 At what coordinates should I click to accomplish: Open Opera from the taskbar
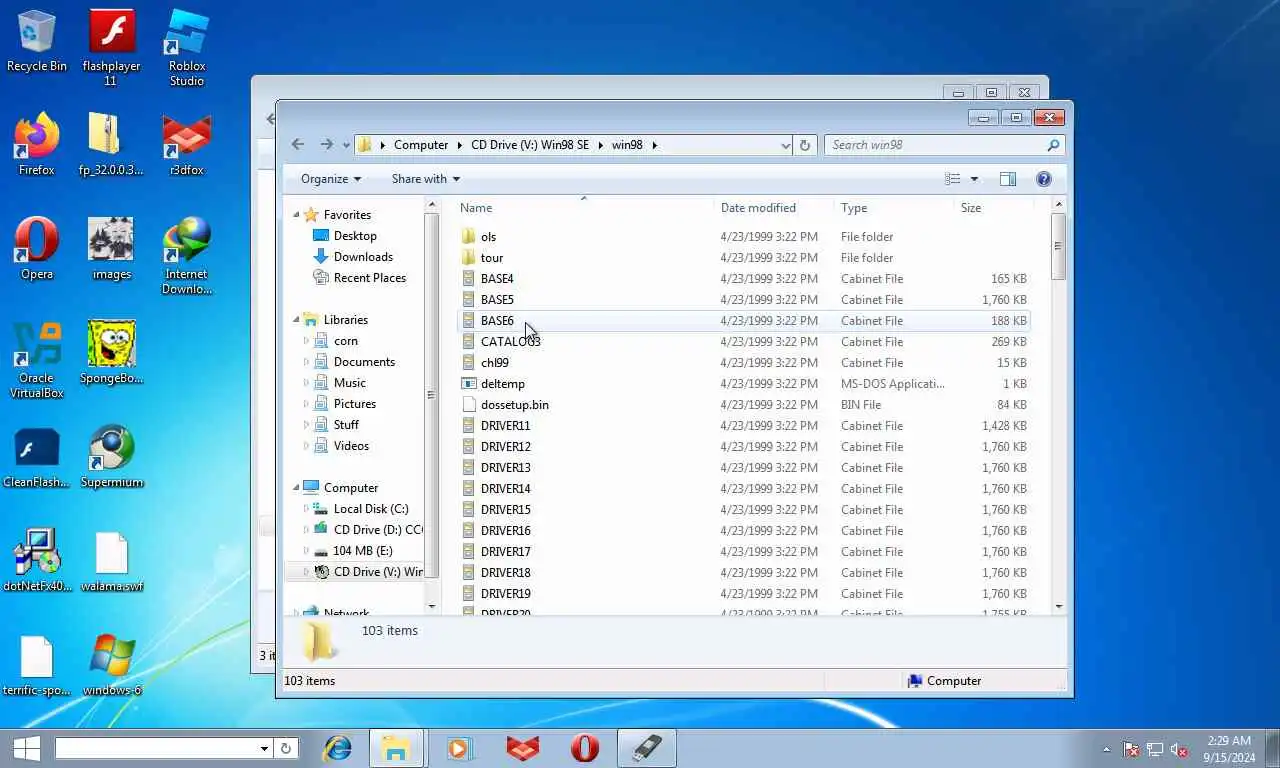pyautogui.click(x=585, y=748)
